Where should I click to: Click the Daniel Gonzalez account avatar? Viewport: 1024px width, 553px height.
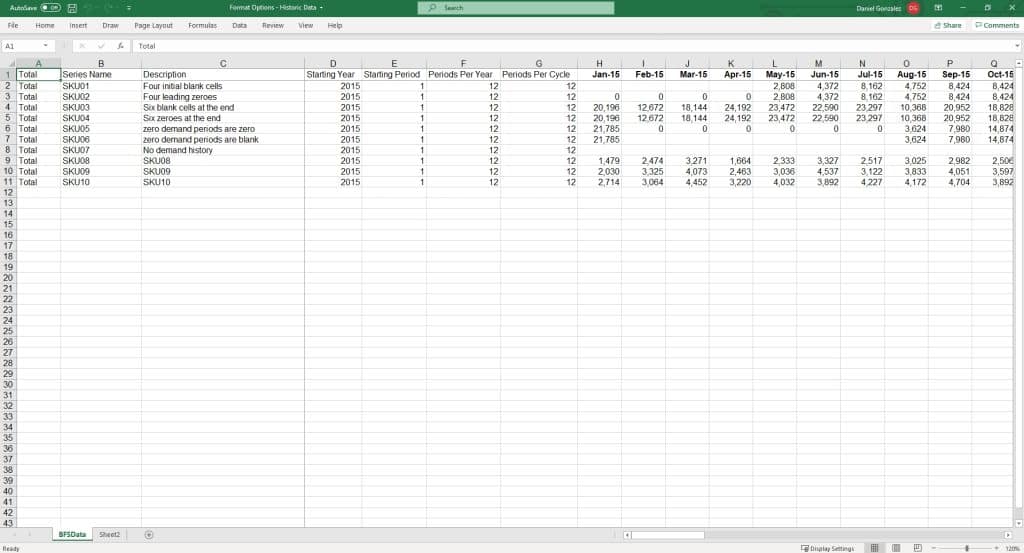click(x=913, y=8)
